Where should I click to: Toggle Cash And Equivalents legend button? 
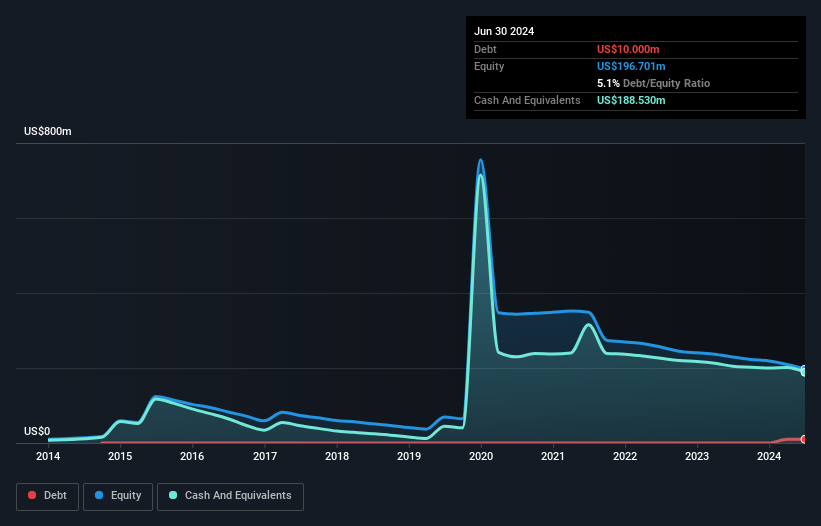230,496
